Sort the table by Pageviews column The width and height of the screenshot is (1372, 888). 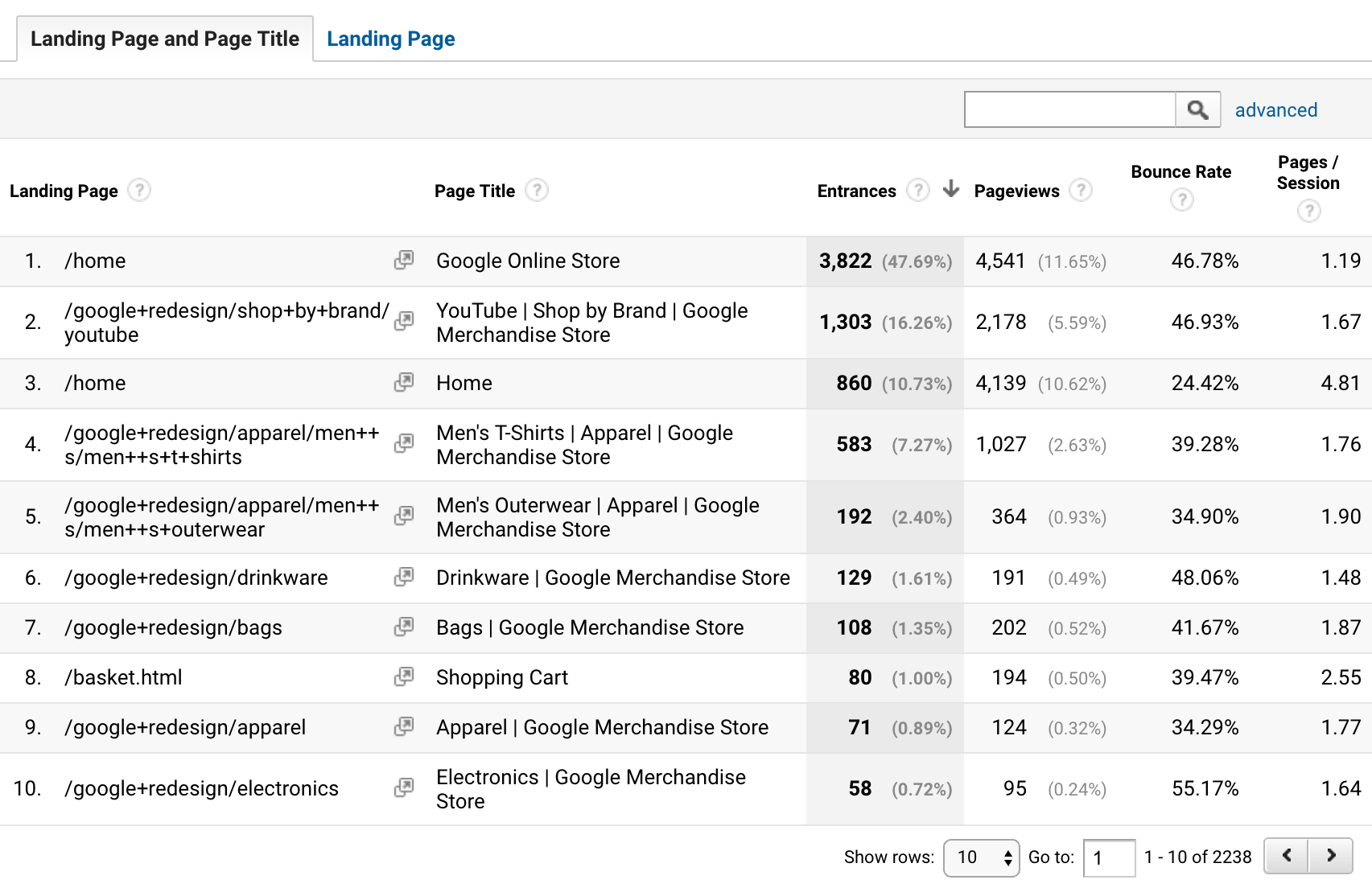(x=1016, y=191)
